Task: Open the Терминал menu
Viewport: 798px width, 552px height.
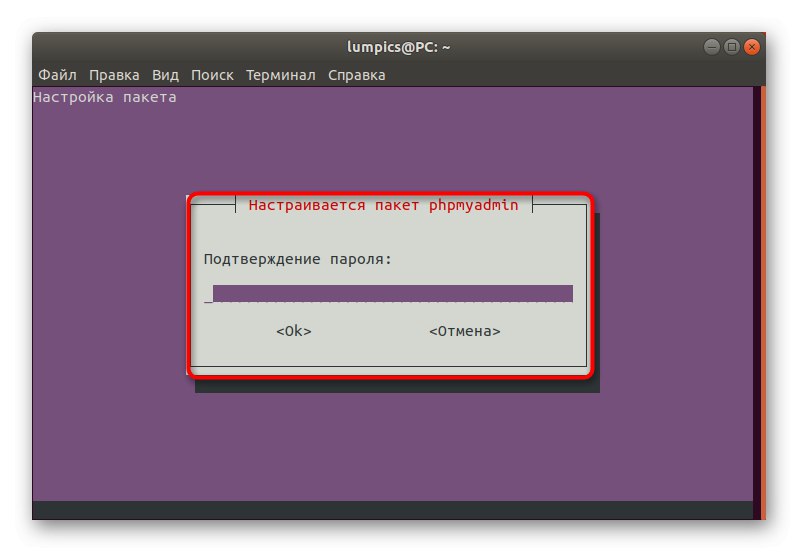Action: tap(281, 75)
